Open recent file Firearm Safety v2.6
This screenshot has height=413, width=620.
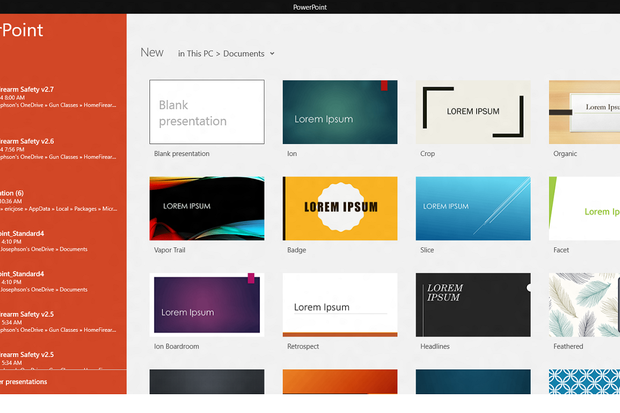point(59,149)
